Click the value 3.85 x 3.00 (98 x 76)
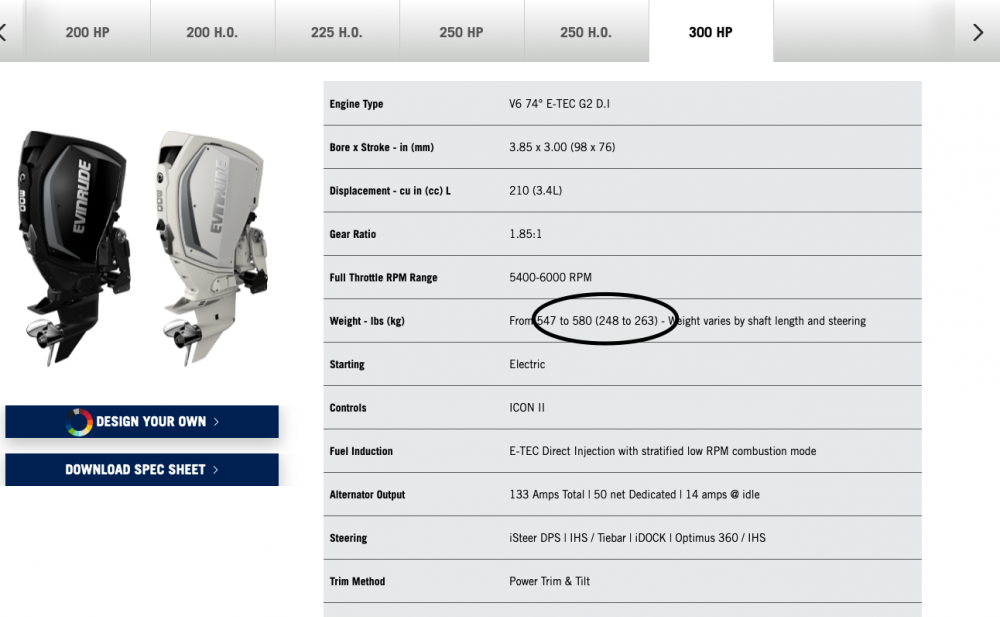Screen dimensions: 1000x617 point(562,147)
